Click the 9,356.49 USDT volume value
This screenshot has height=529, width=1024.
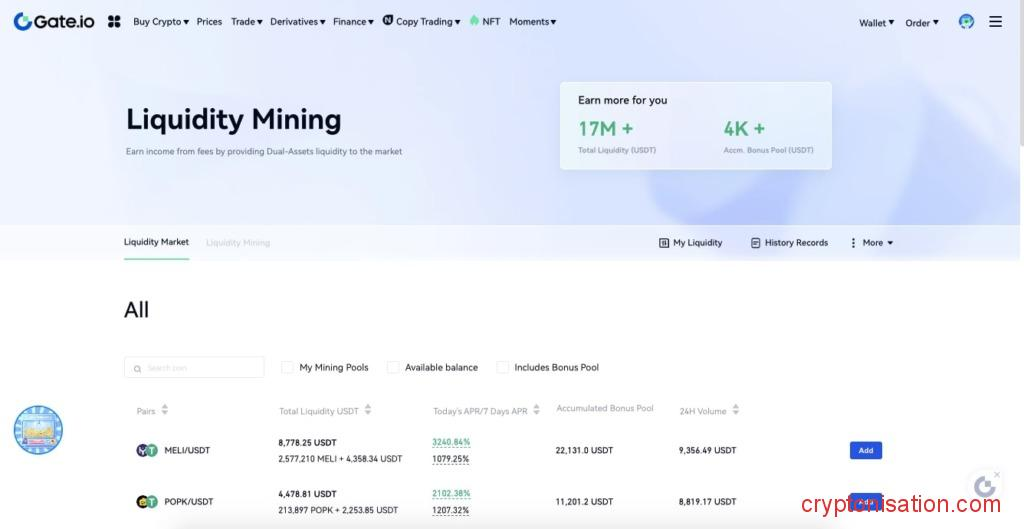707,450
